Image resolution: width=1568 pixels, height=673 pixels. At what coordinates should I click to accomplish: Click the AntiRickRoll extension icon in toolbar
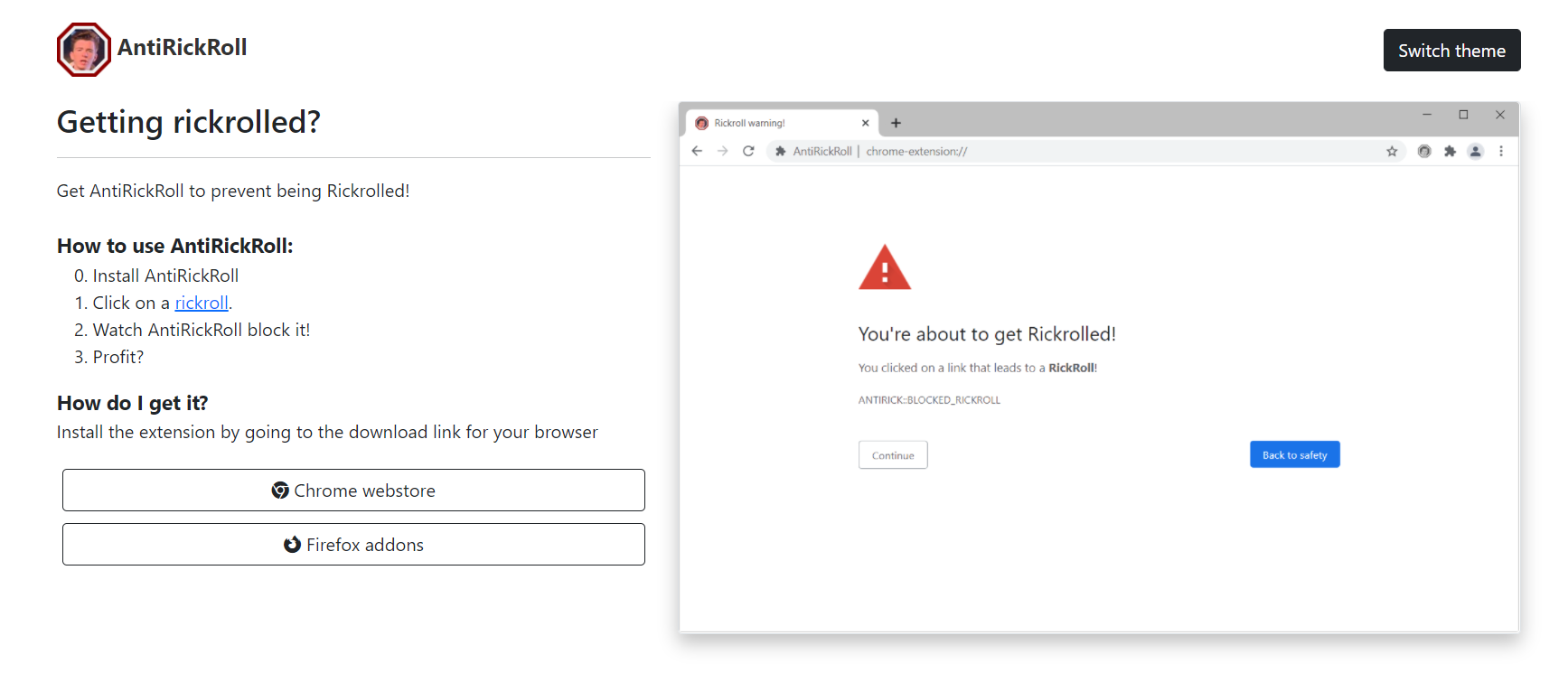click(1424, 151)
